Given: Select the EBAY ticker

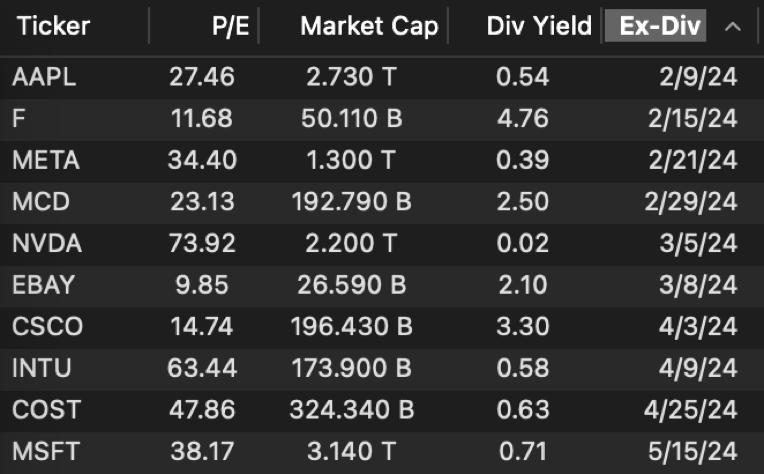Looking at the screenshot, I should pyautogui.click(x=43, y=285).
